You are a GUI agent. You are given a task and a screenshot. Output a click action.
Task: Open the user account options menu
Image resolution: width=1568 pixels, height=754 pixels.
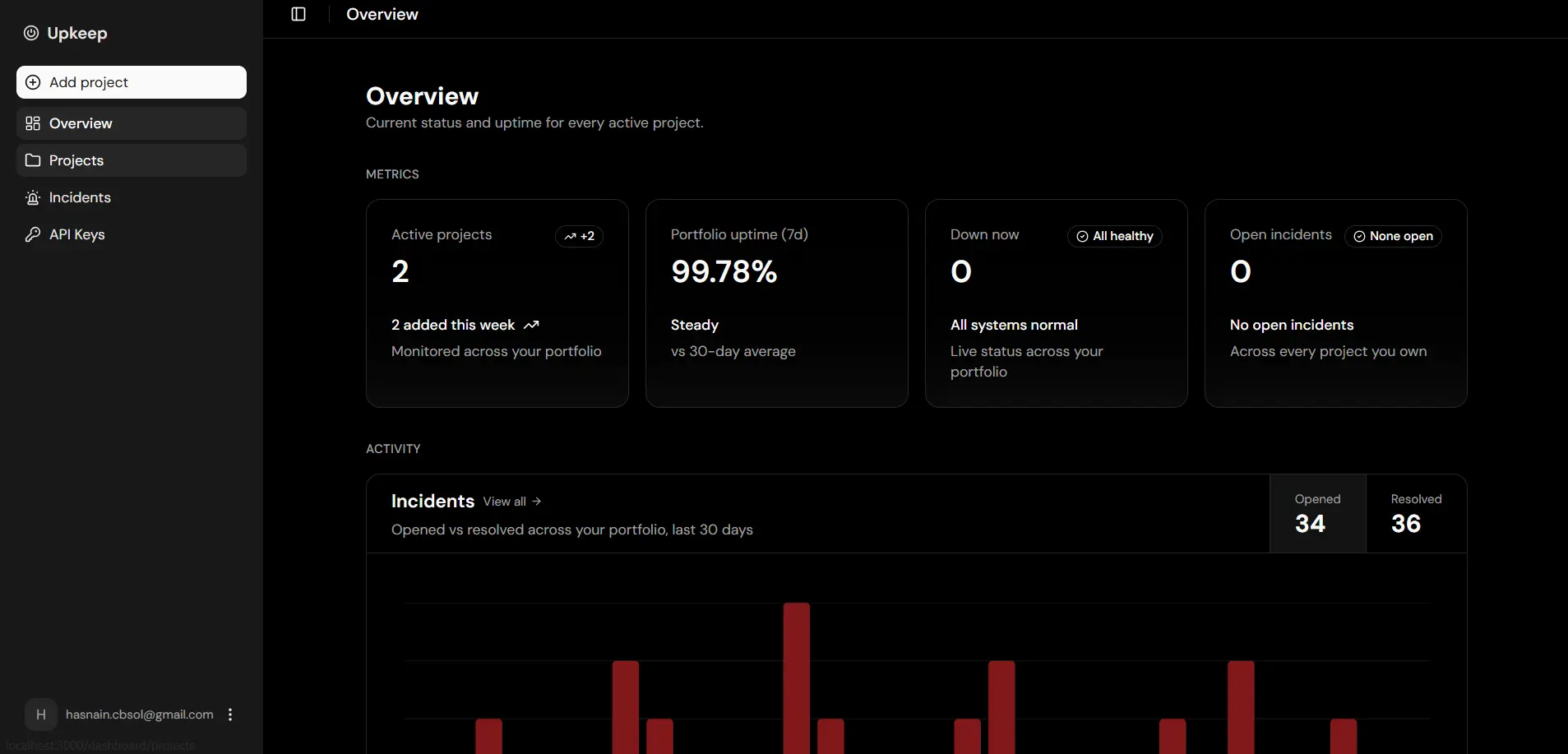point(230,715)
